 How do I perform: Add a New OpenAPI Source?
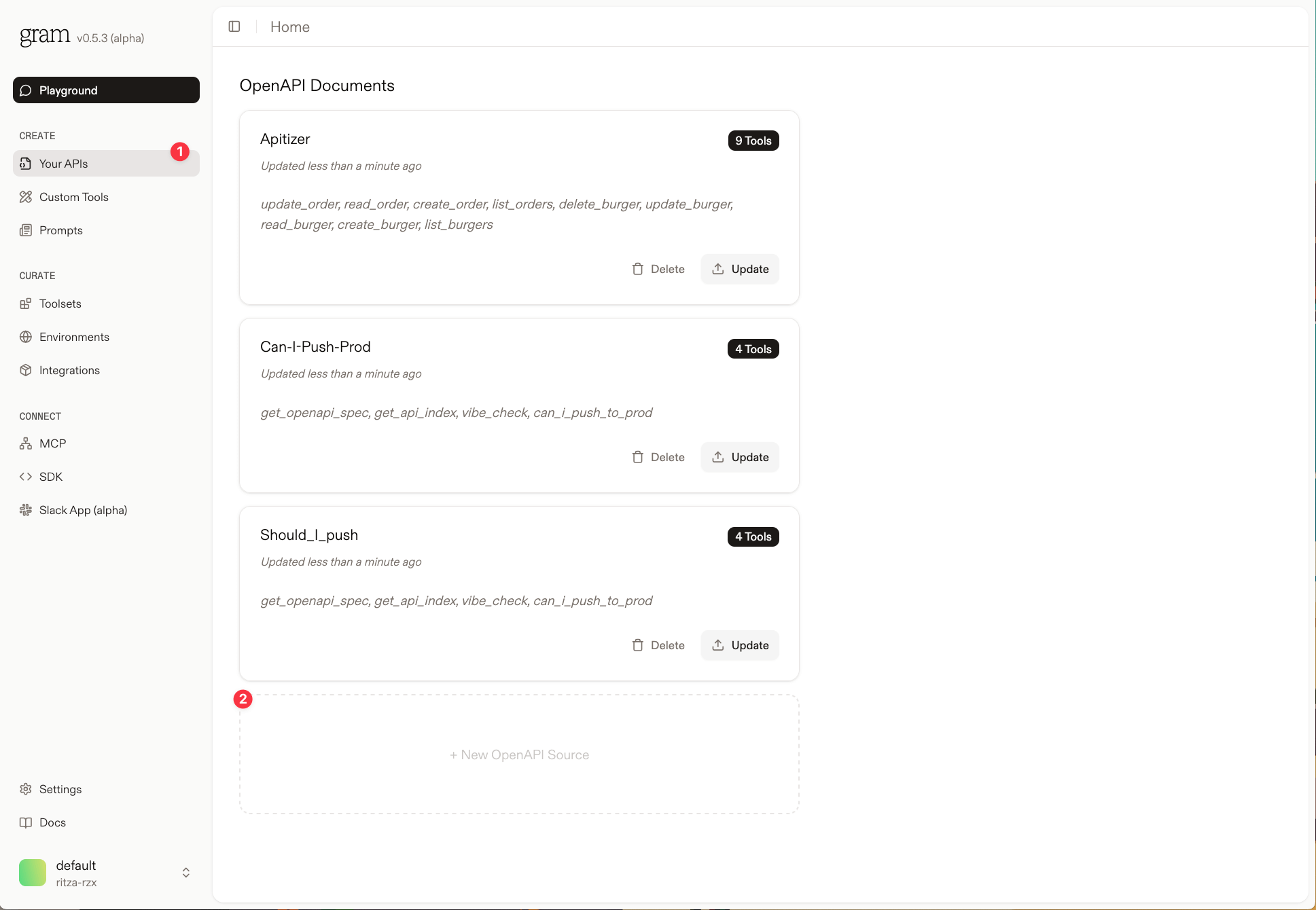(x=519, y=754)
